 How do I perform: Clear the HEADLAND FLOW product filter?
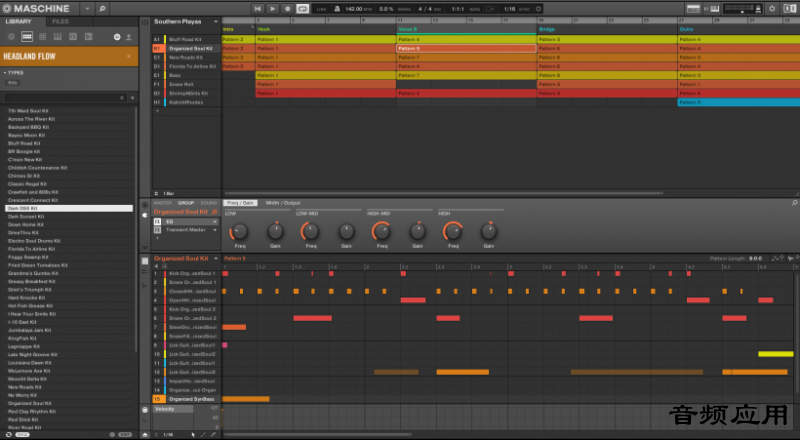129,56
